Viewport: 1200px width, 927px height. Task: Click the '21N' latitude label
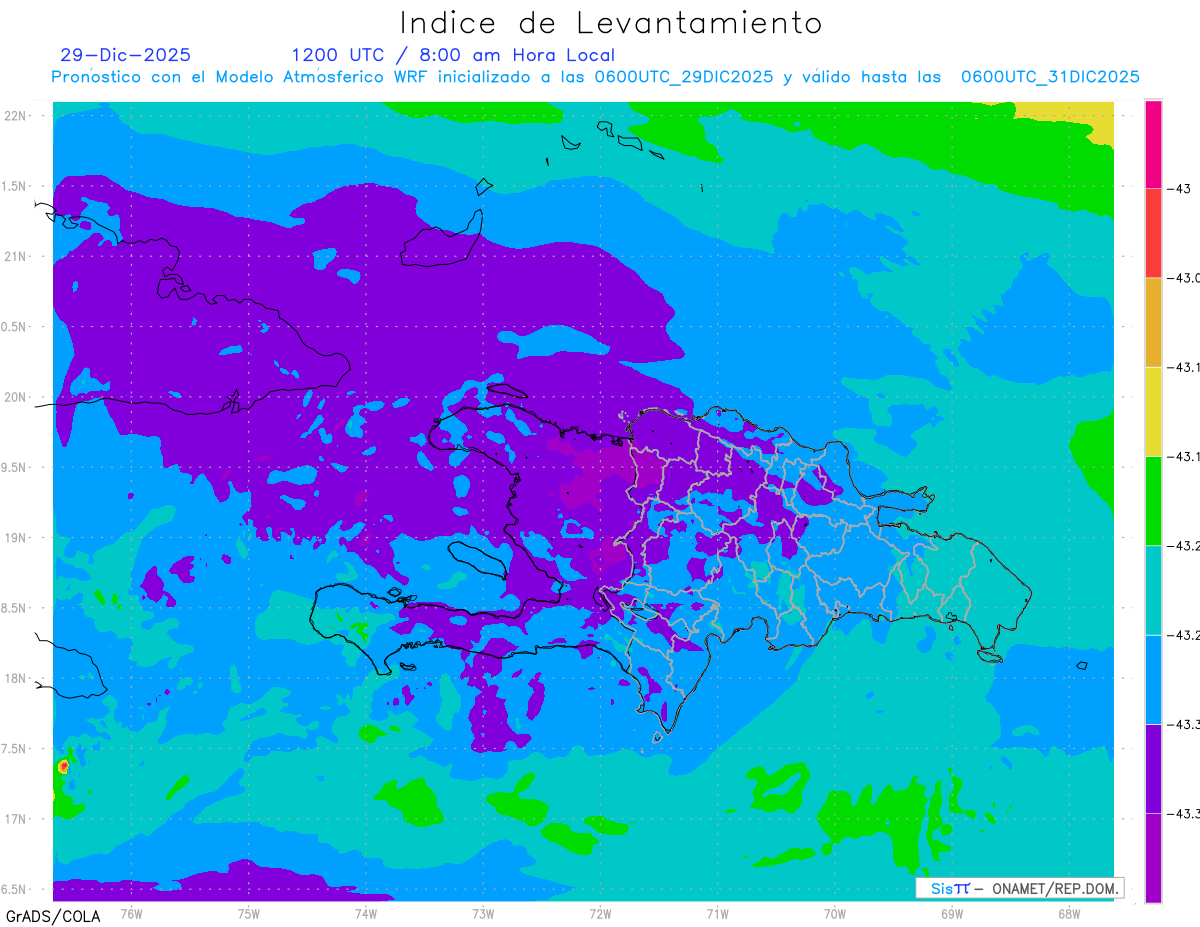[16, 256]
